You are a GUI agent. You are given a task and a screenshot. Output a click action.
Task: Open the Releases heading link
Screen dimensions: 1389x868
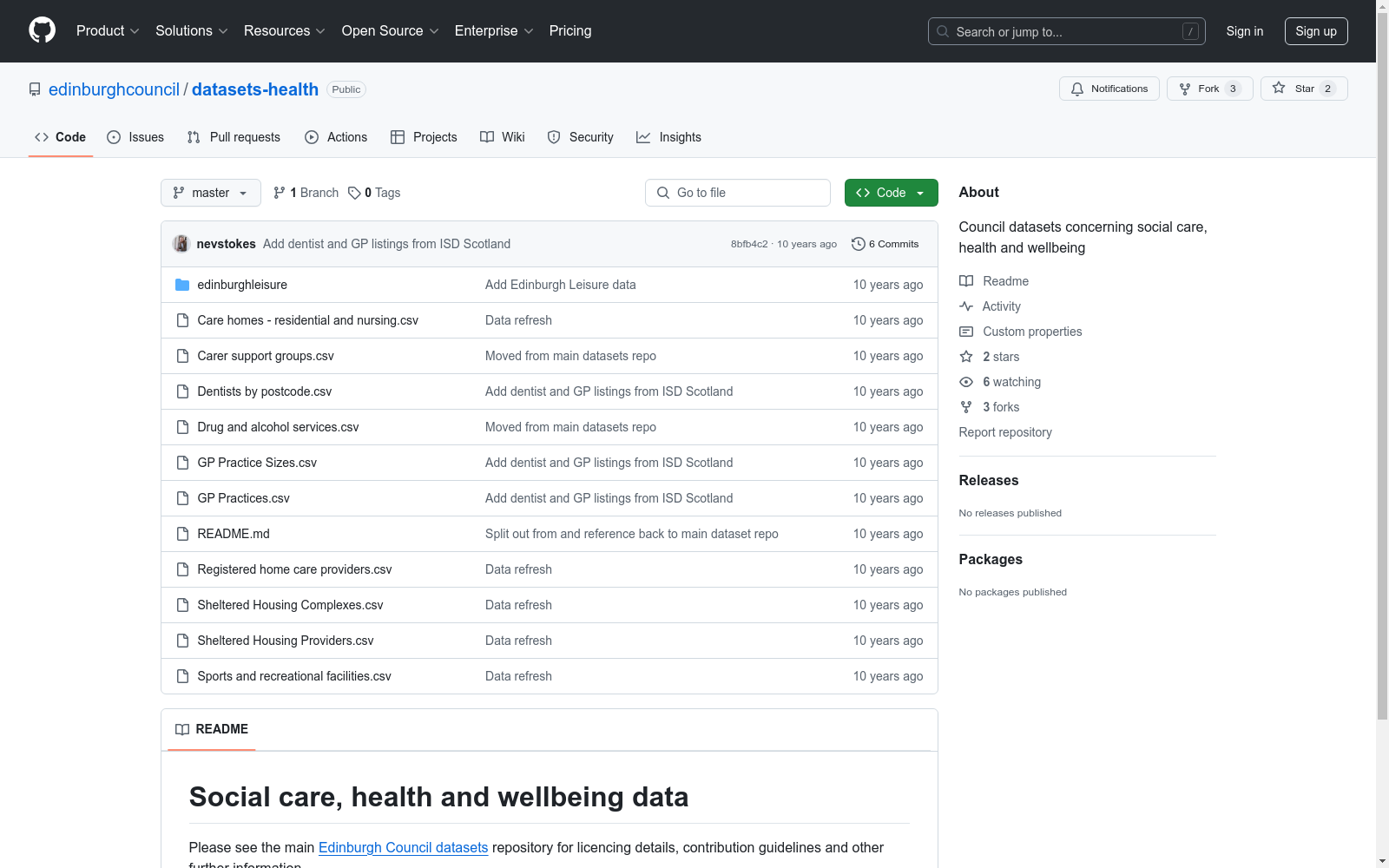coord(989,480)
